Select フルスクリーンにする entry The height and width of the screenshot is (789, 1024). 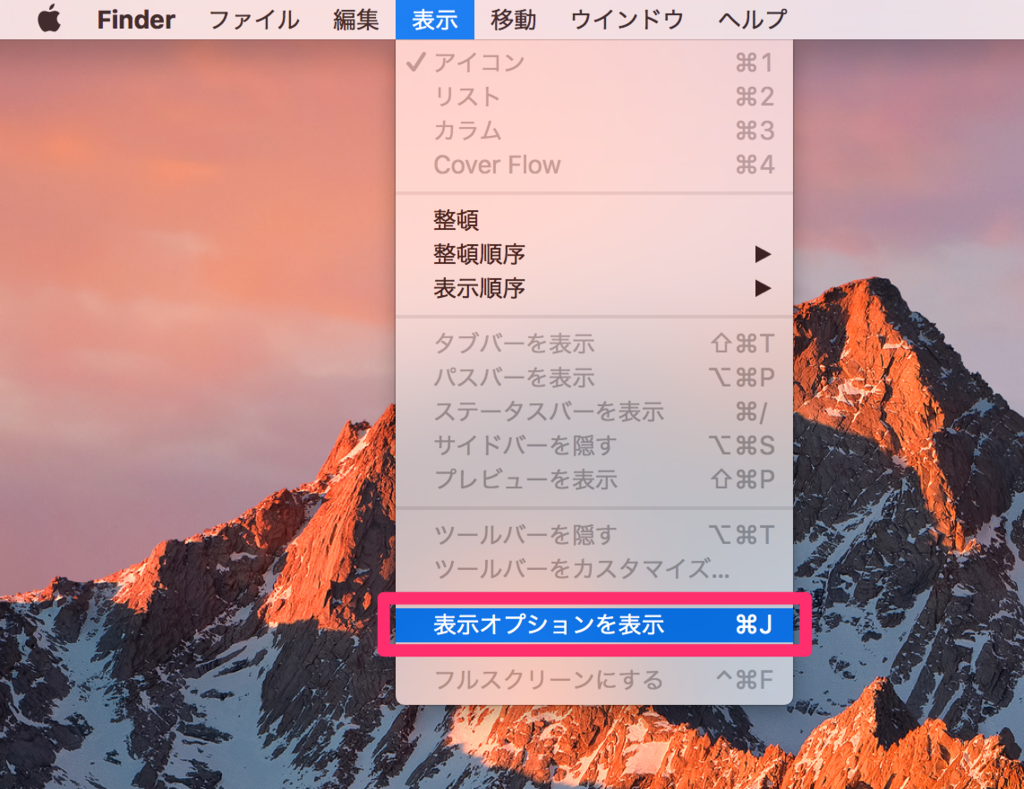(594, 680)
